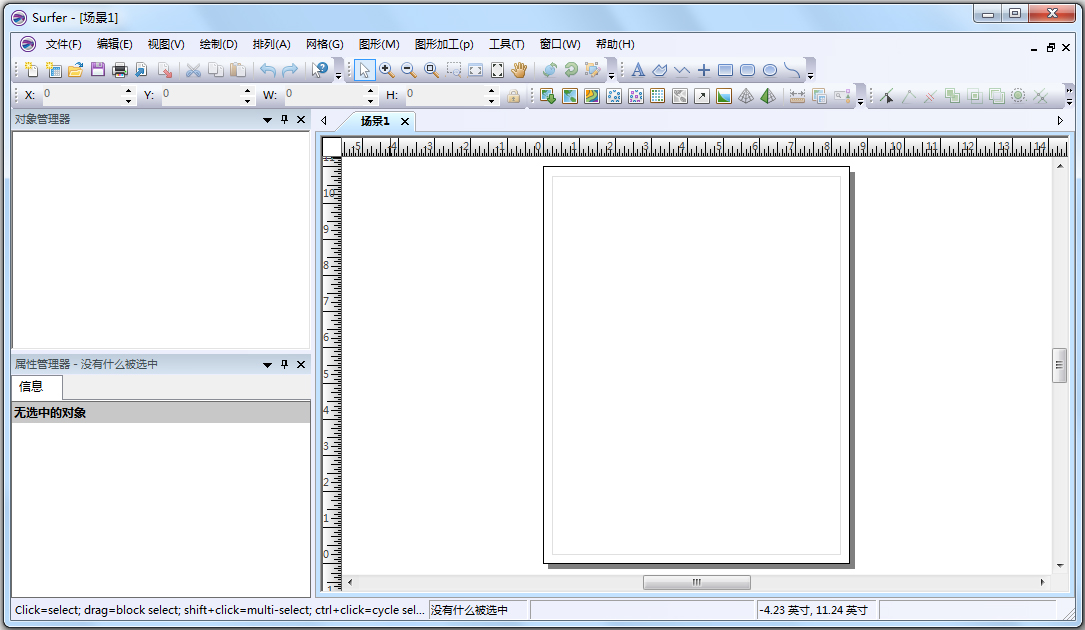The height and width of the screenshot is (630, 1085).
Task: Select the Polygon drawing tool
Action: tap(660, 69)
